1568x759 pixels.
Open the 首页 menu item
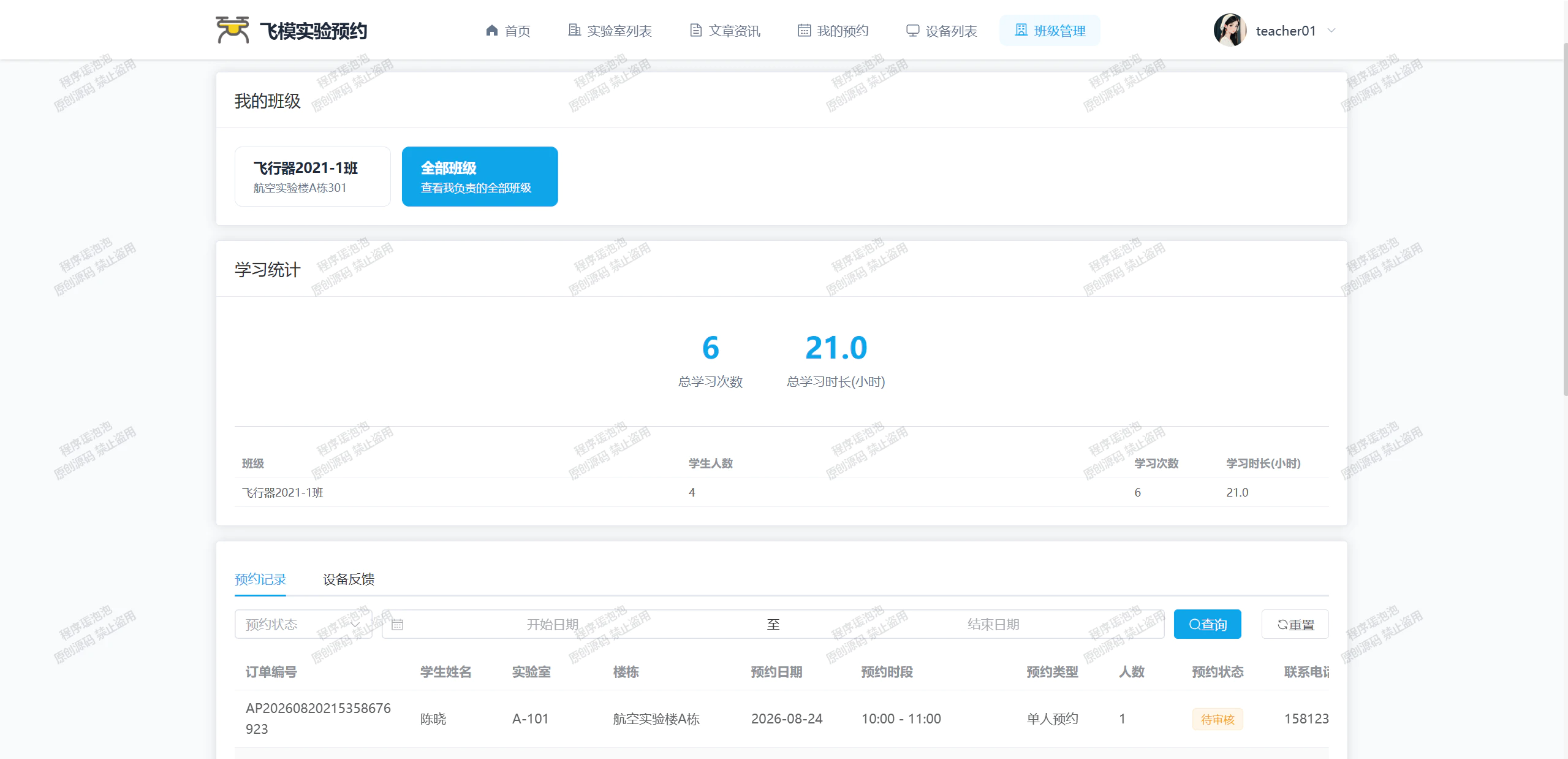pyautogui.click(x=508, y=31)
